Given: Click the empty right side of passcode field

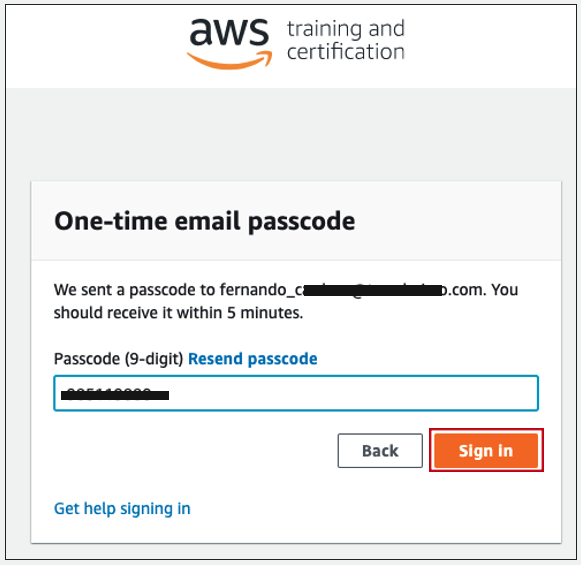Looking at the screenshot, I should click(x=352, y=393).
